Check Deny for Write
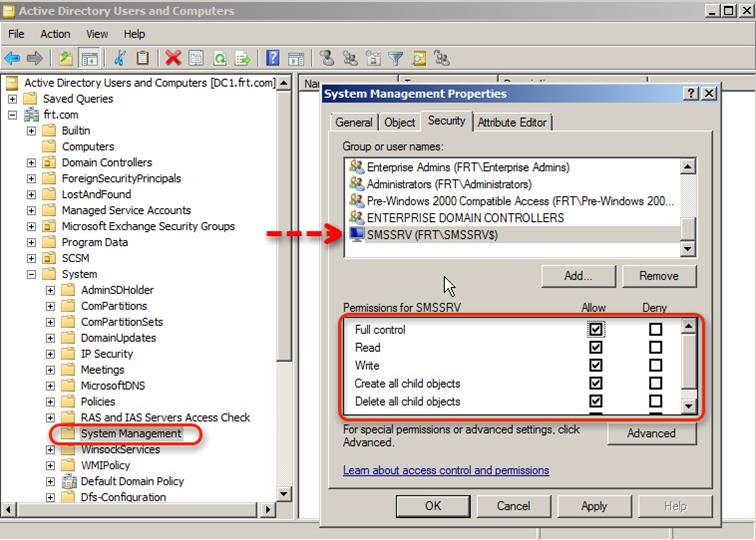The image size is (756, 540). 655,365
